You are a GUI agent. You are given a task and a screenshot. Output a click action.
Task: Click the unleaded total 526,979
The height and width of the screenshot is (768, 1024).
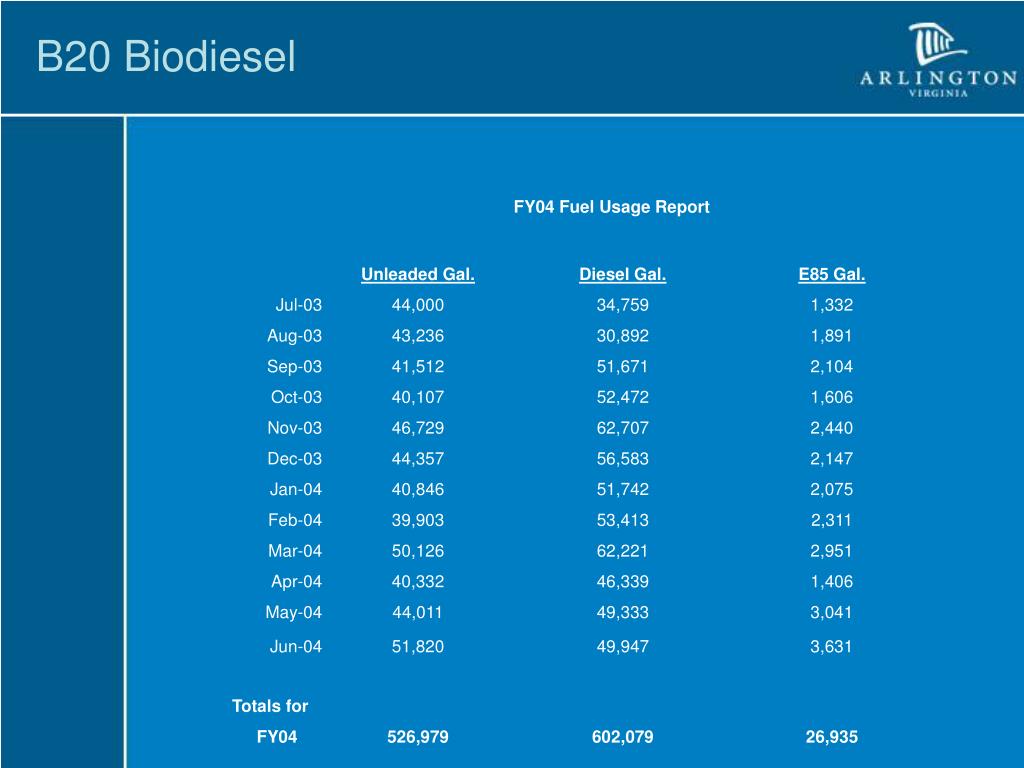click(418, 737)
